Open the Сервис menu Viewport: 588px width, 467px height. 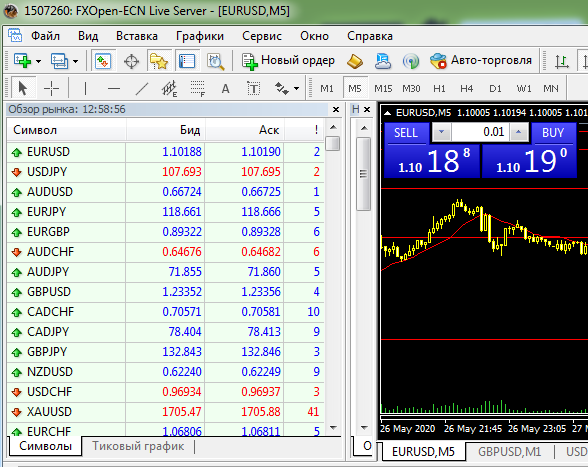[x=262, y=36]
